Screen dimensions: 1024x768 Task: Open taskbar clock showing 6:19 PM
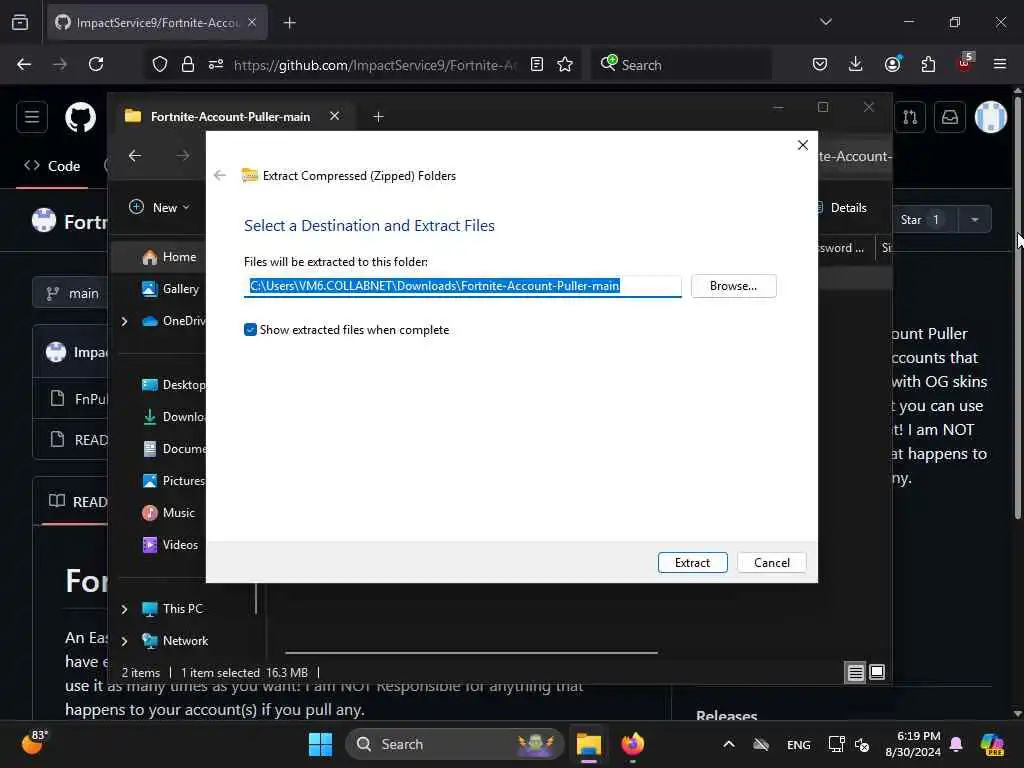913,744
